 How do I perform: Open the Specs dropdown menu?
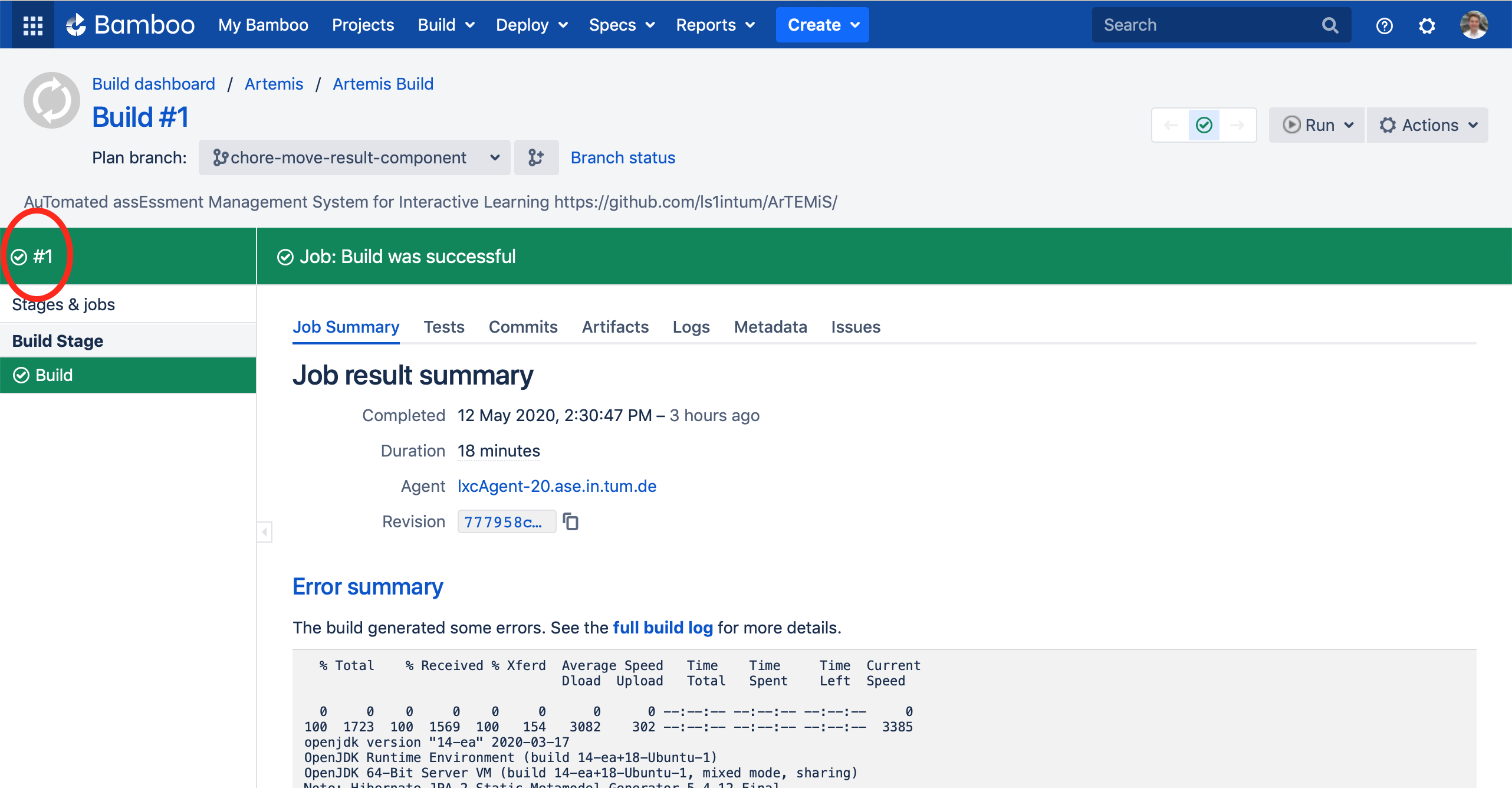pyautogui.click(x=622, y=25)
